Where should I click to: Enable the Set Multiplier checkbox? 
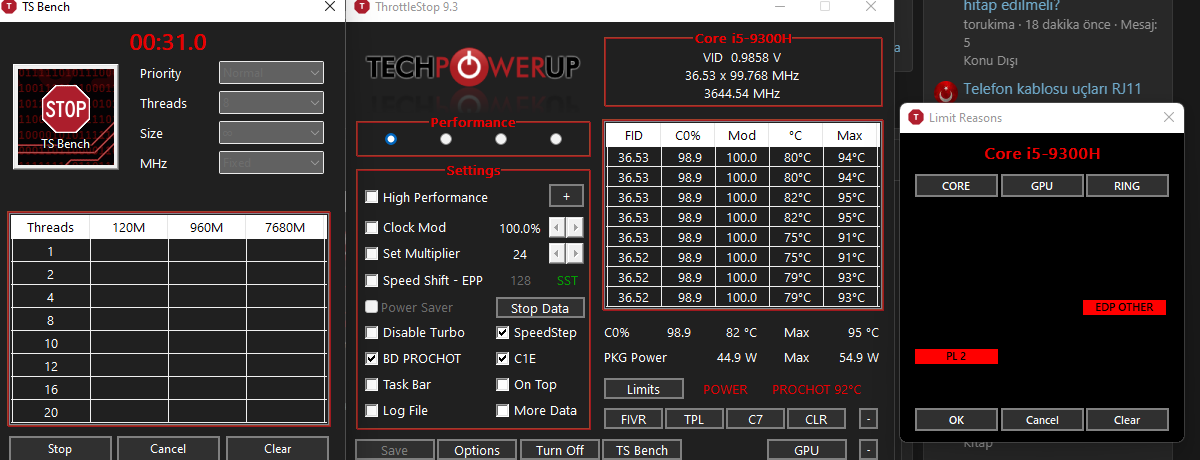(372, 254)
